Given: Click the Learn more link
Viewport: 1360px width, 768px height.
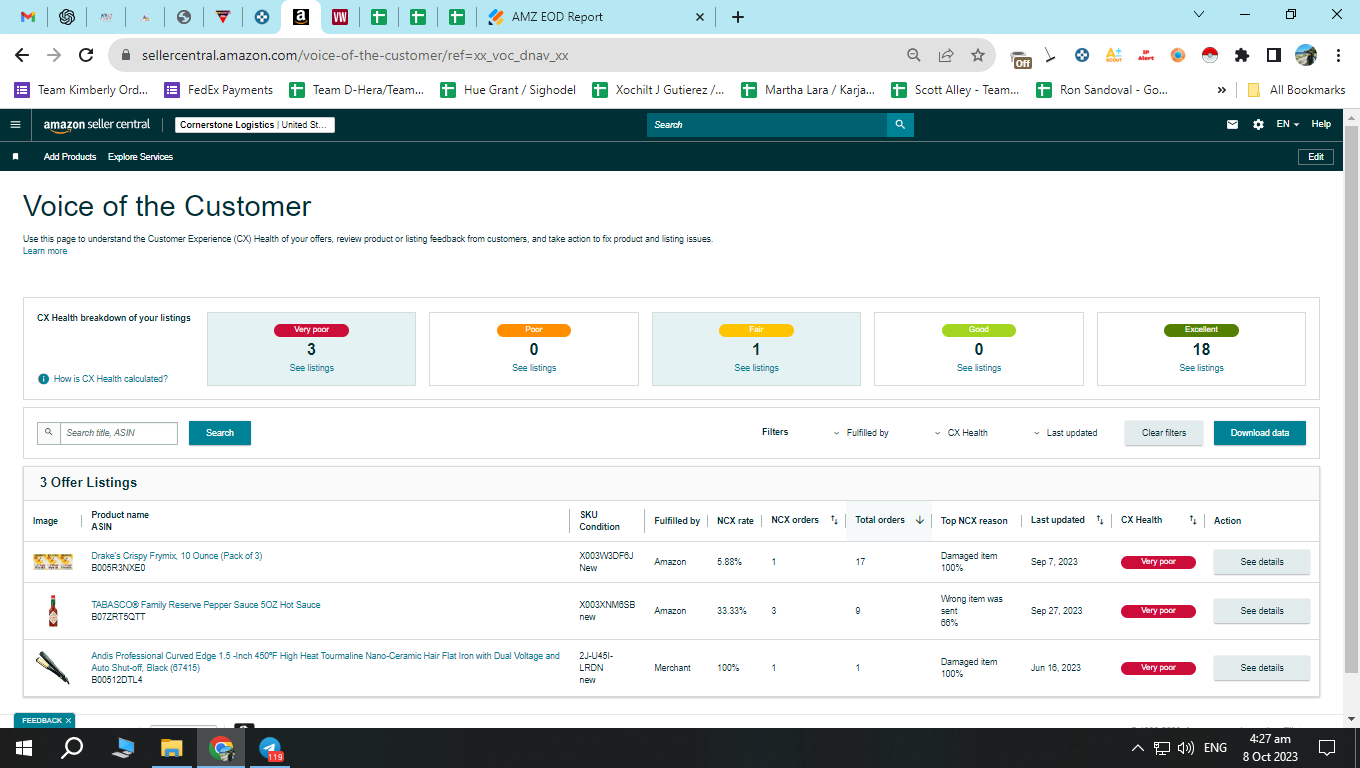Looking at the screenshot, I should click(45, 251).
